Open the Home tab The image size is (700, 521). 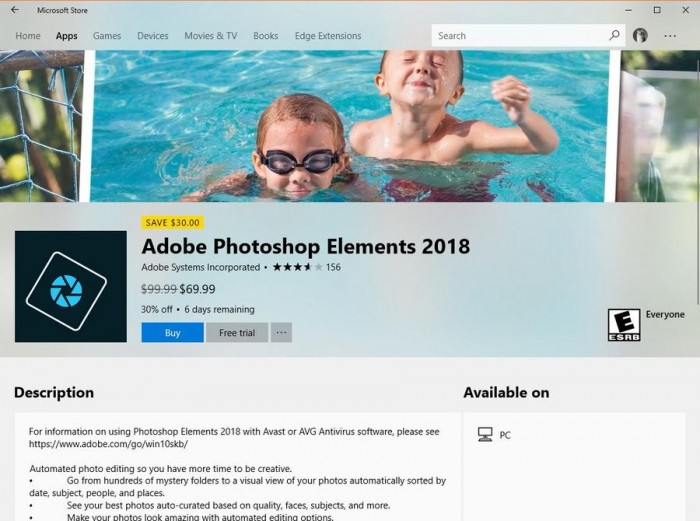point(28,36)
